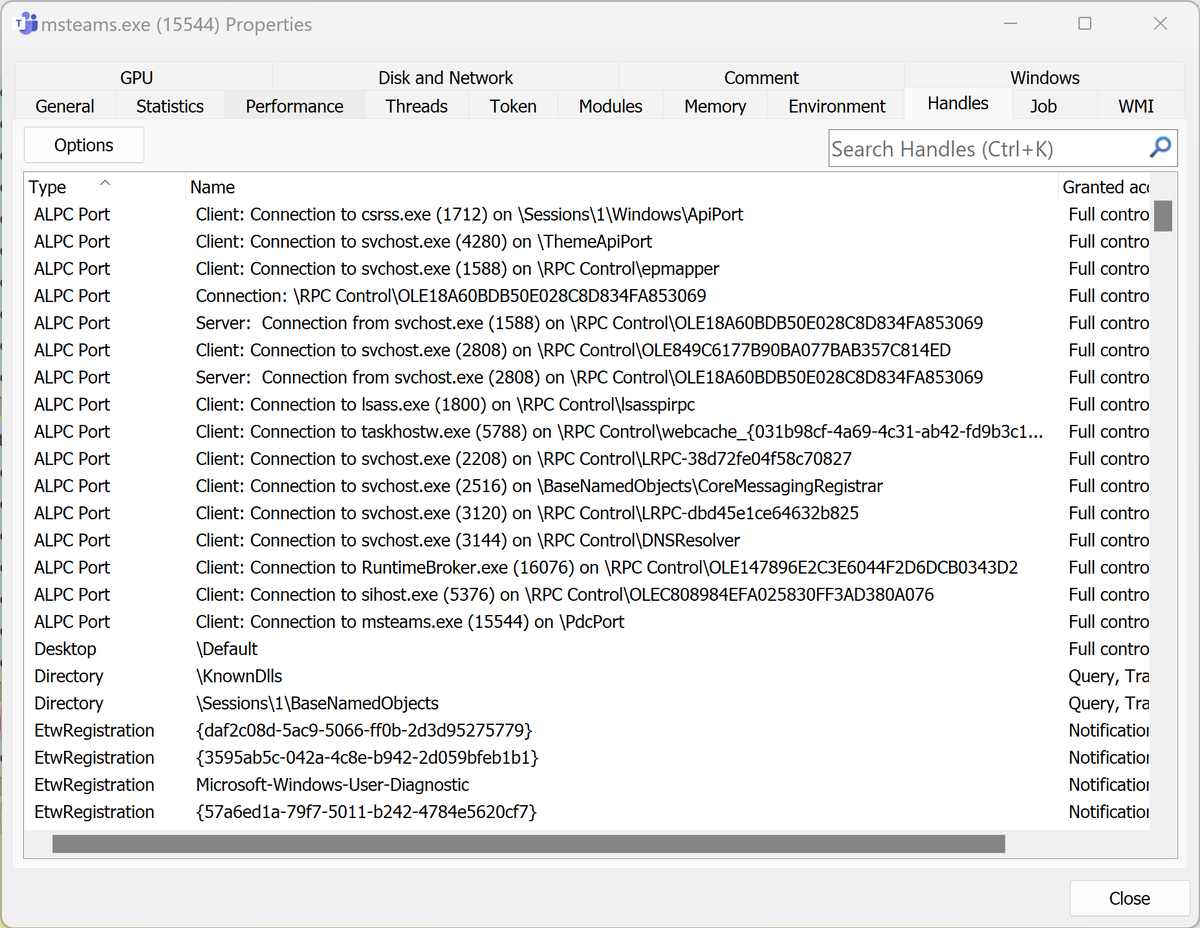
Task: Sort by Granted access column header
Action: [1104, 187]
